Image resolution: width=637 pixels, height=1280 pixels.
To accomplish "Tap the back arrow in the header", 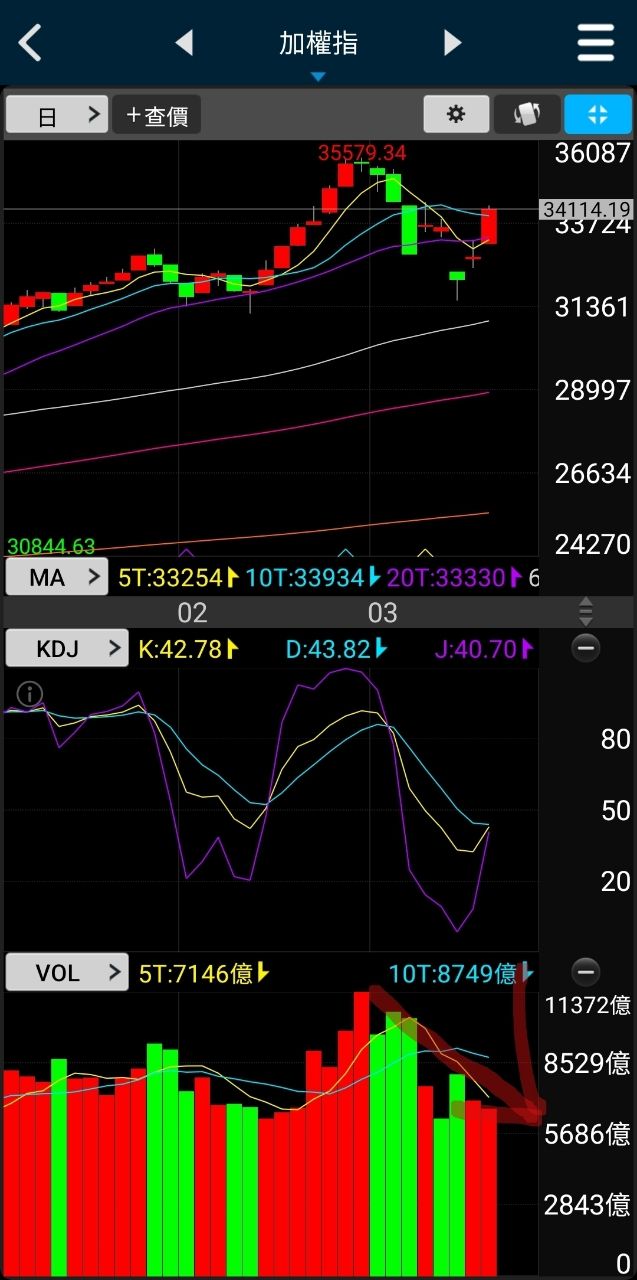I will (31, 43).
